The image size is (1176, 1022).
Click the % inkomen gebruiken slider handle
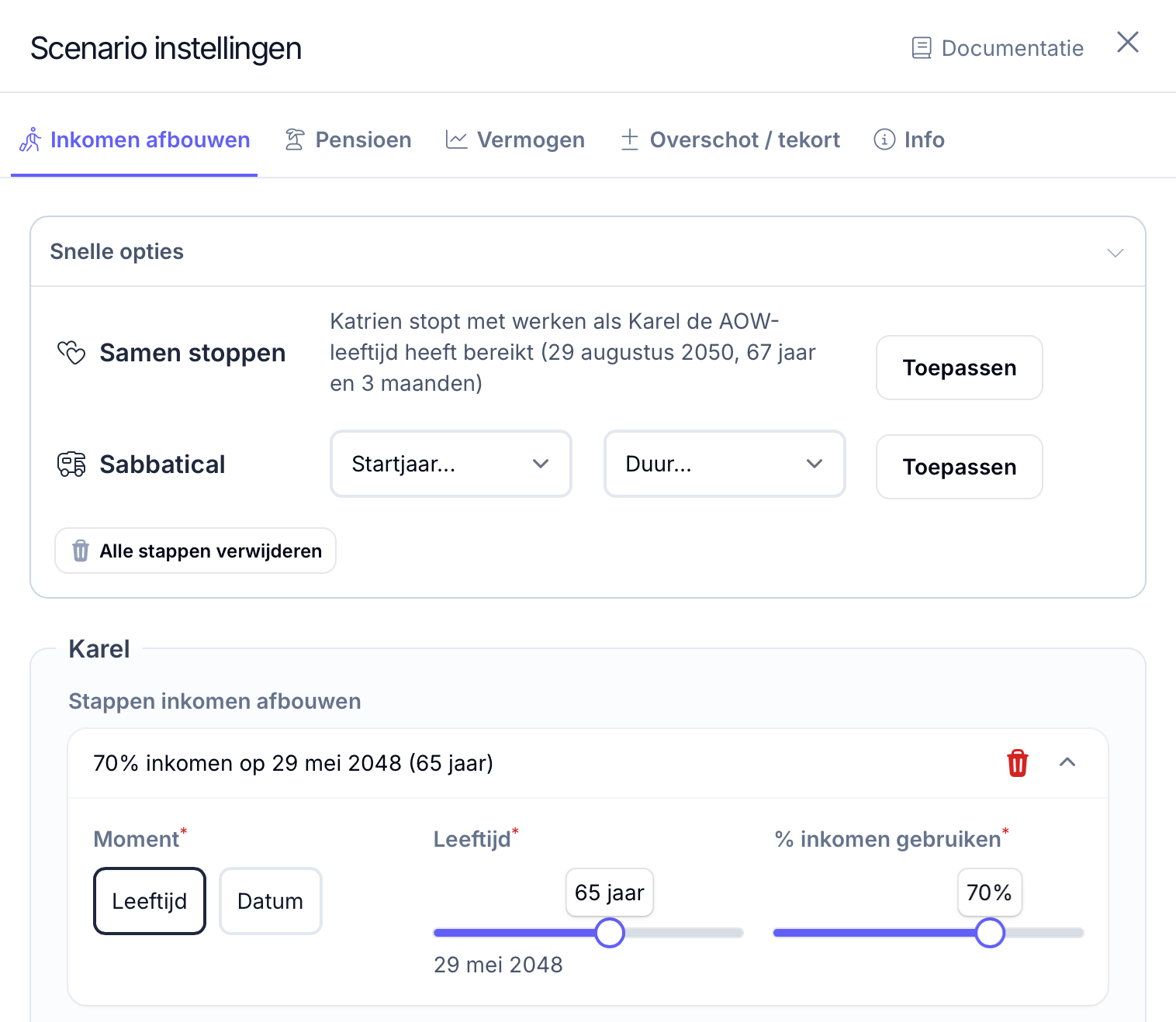coord(990,933)
